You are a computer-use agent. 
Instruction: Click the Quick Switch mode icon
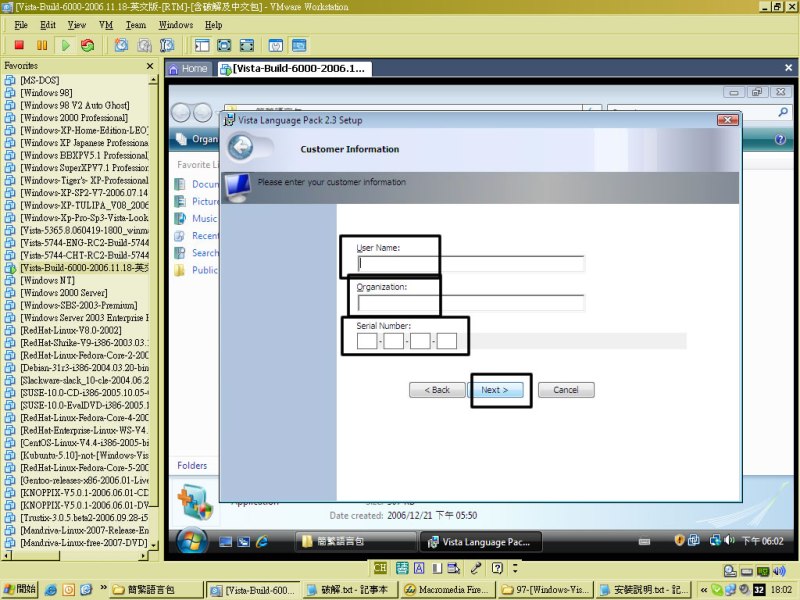(x=246, y=45)
